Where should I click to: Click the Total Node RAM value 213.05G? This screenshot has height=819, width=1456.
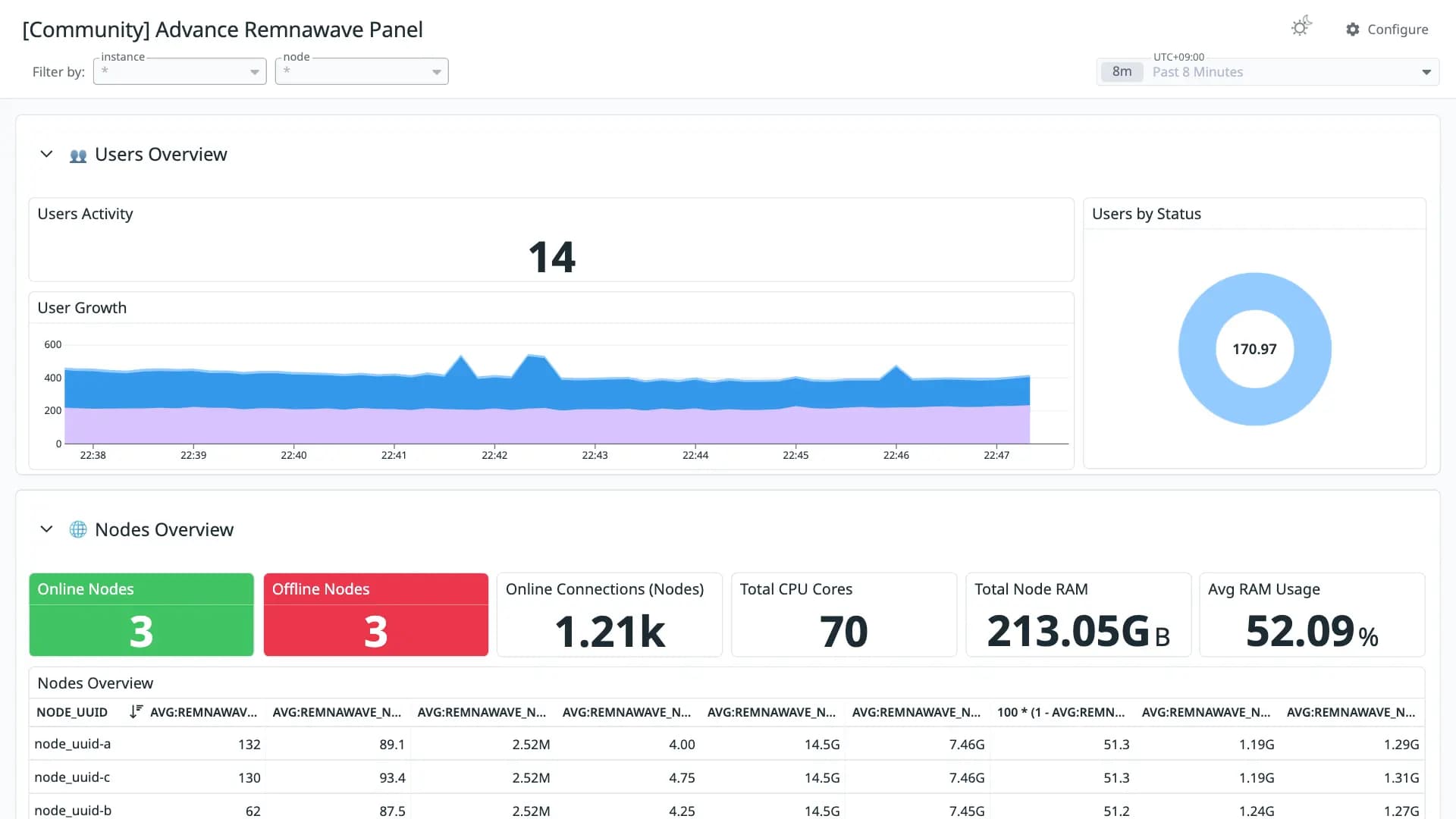(1078, 631)
